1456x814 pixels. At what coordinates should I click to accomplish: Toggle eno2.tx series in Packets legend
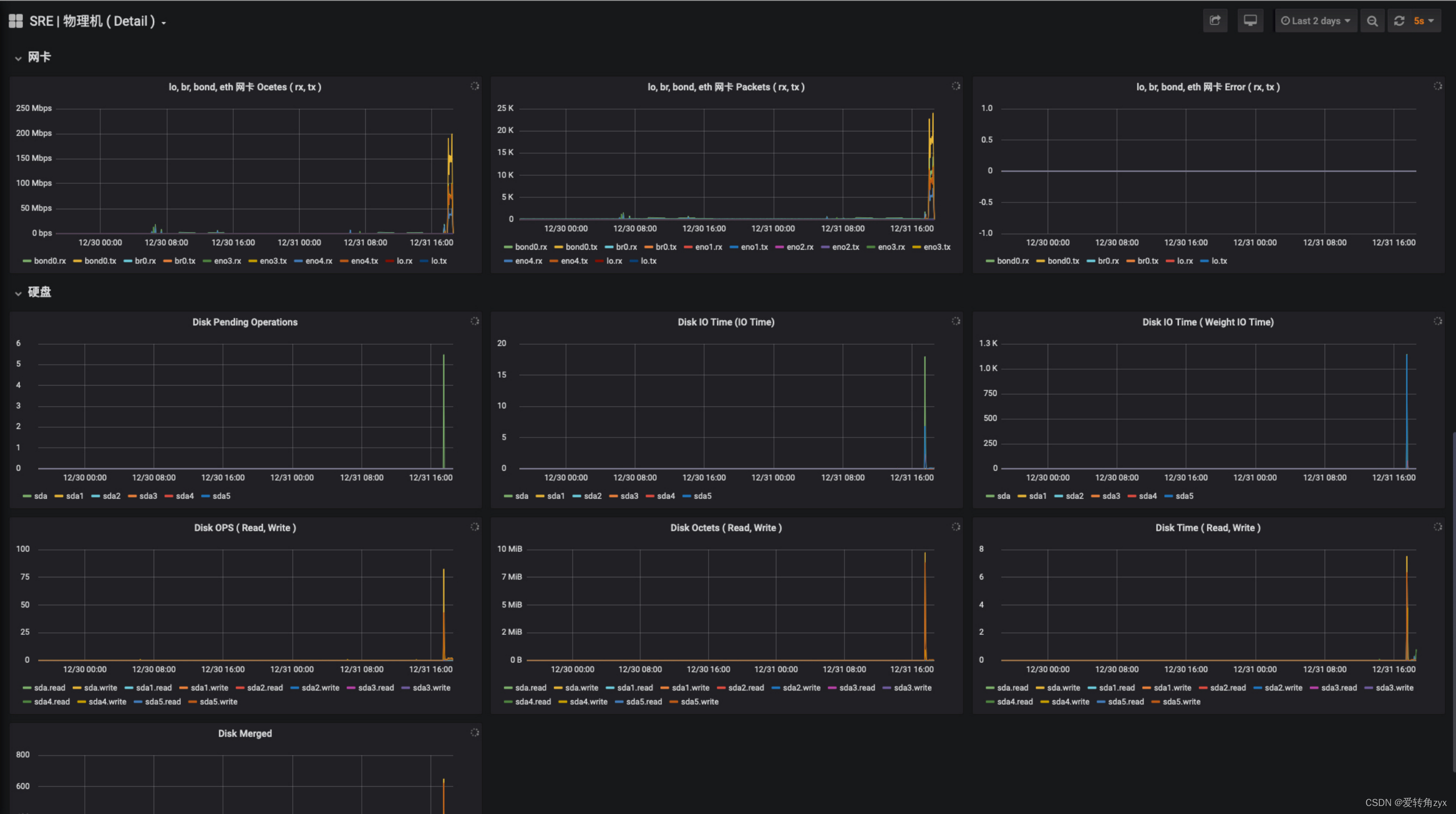tap(845, 247)
